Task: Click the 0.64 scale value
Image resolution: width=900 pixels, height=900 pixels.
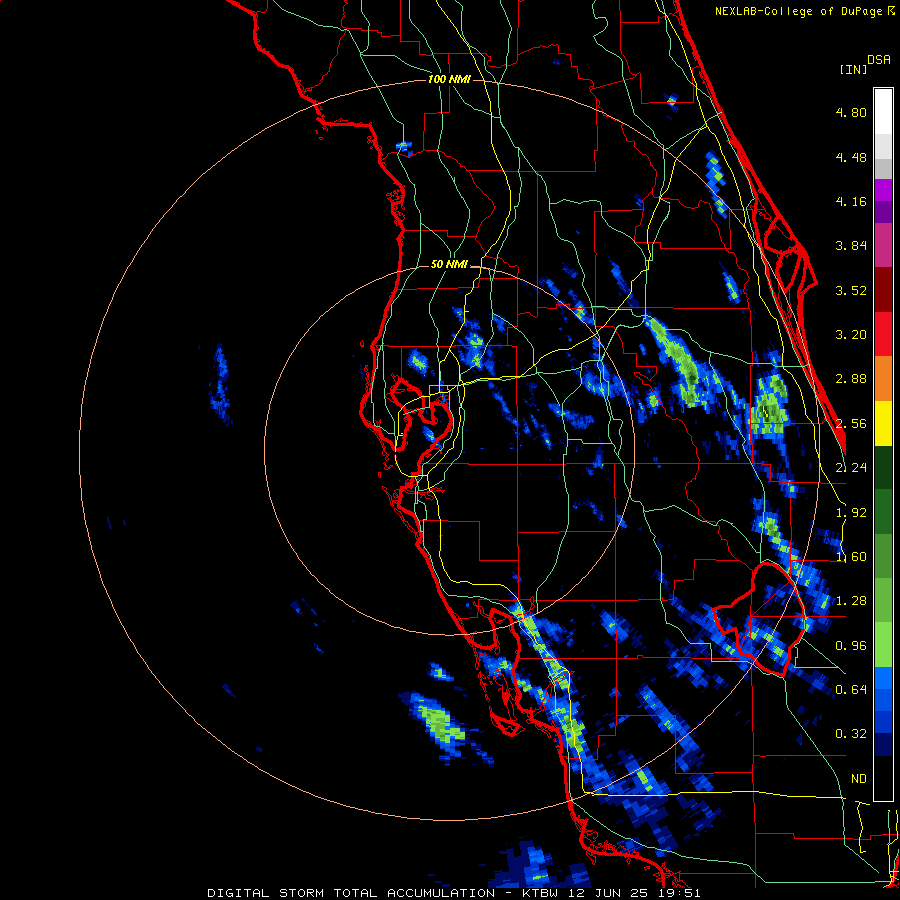Action: 851,689
